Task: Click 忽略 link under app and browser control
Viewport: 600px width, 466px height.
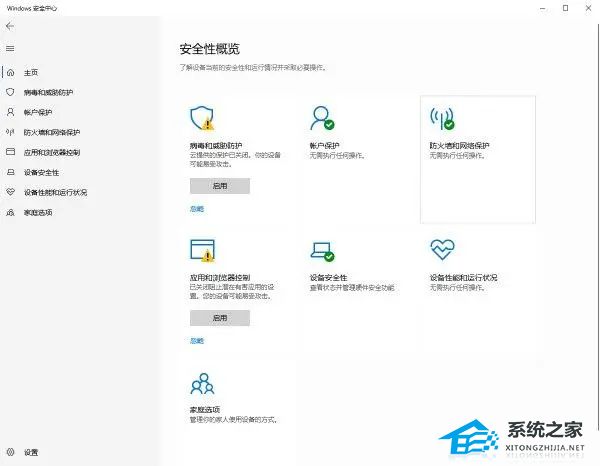Action: [197, 341]
